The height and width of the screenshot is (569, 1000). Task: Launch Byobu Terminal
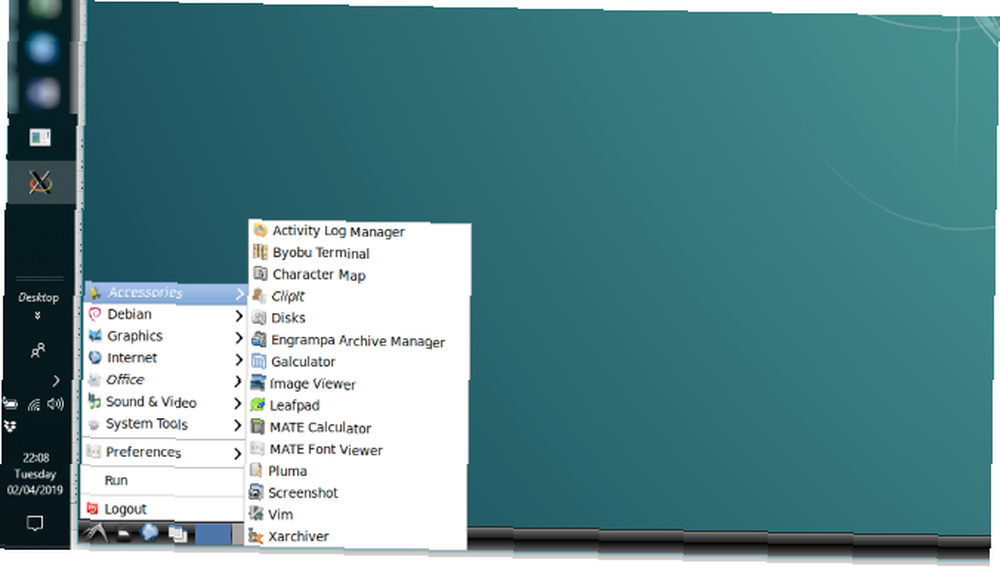[359, 253]
